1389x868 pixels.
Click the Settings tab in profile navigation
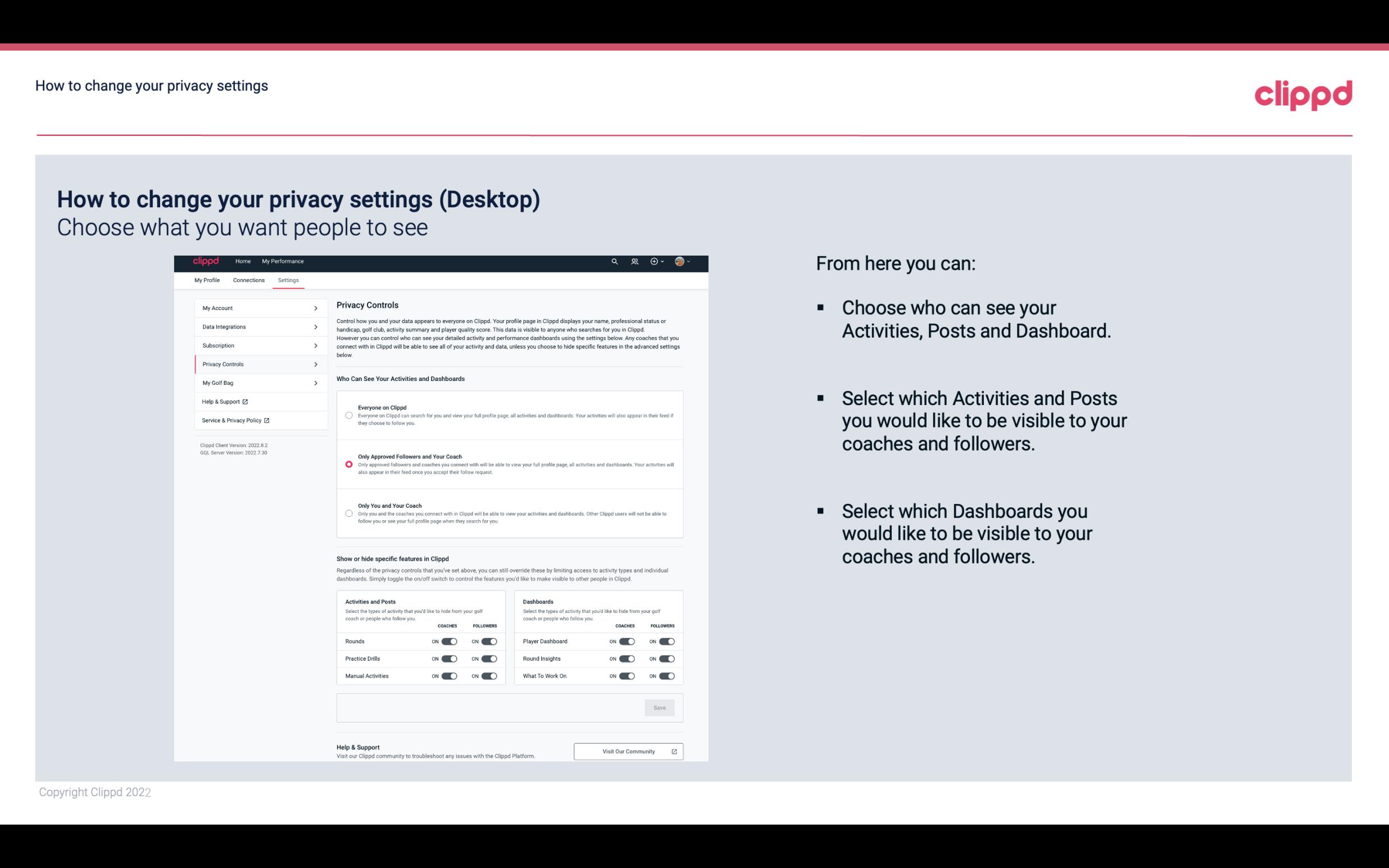point(289,280)
